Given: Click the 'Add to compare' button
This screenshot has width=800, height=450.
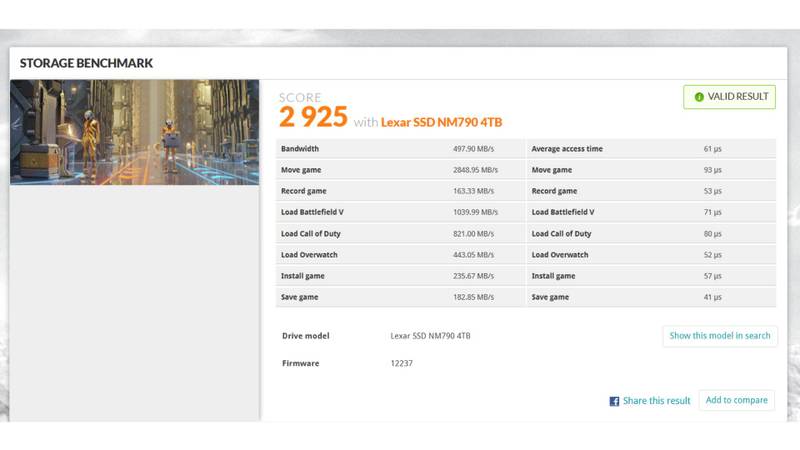Looking at the screenshot, I should (x=736, y=401).
